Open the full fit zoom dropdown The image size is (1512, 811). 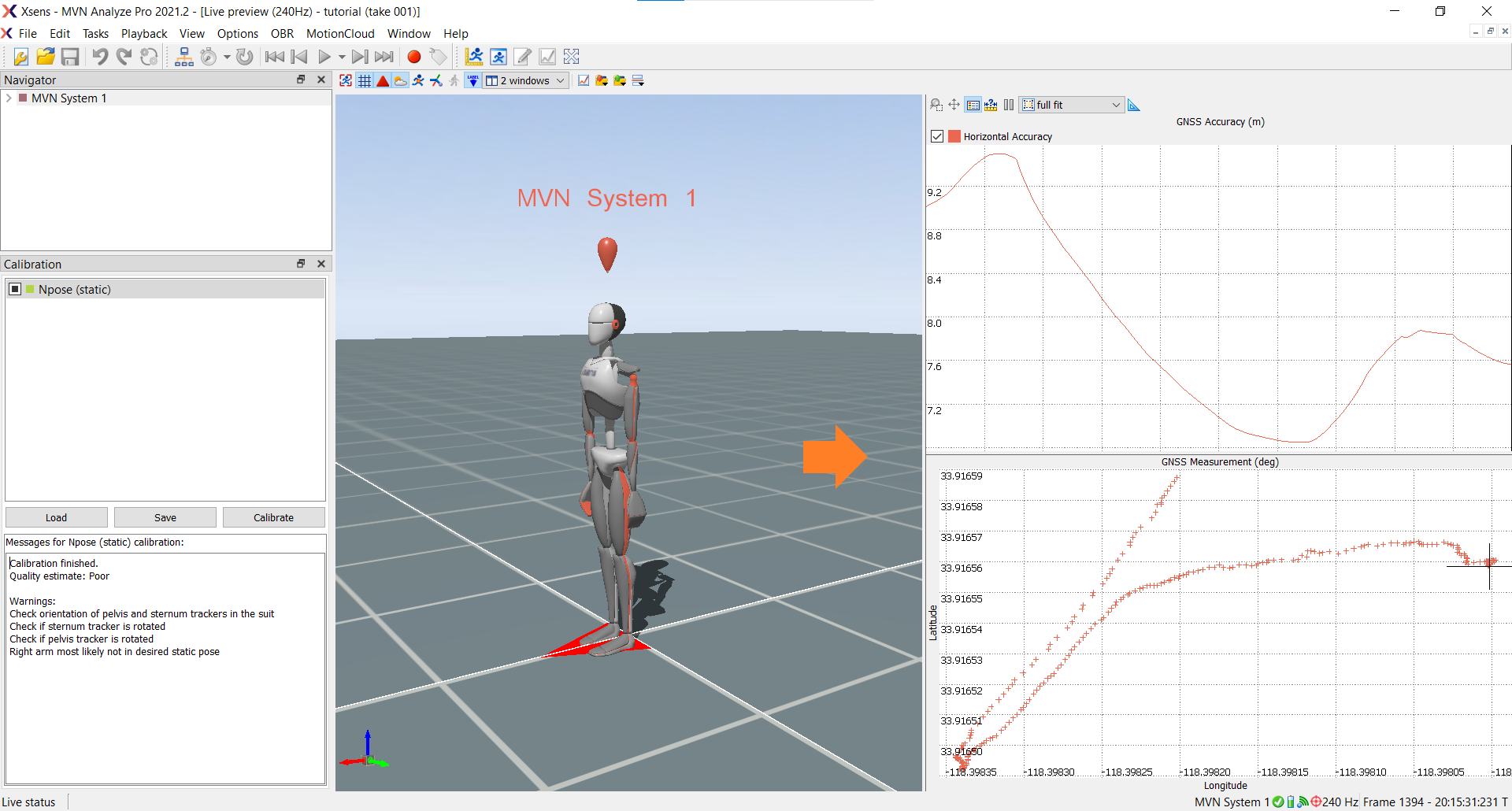pyautogui.click(x=1071, y=105)
